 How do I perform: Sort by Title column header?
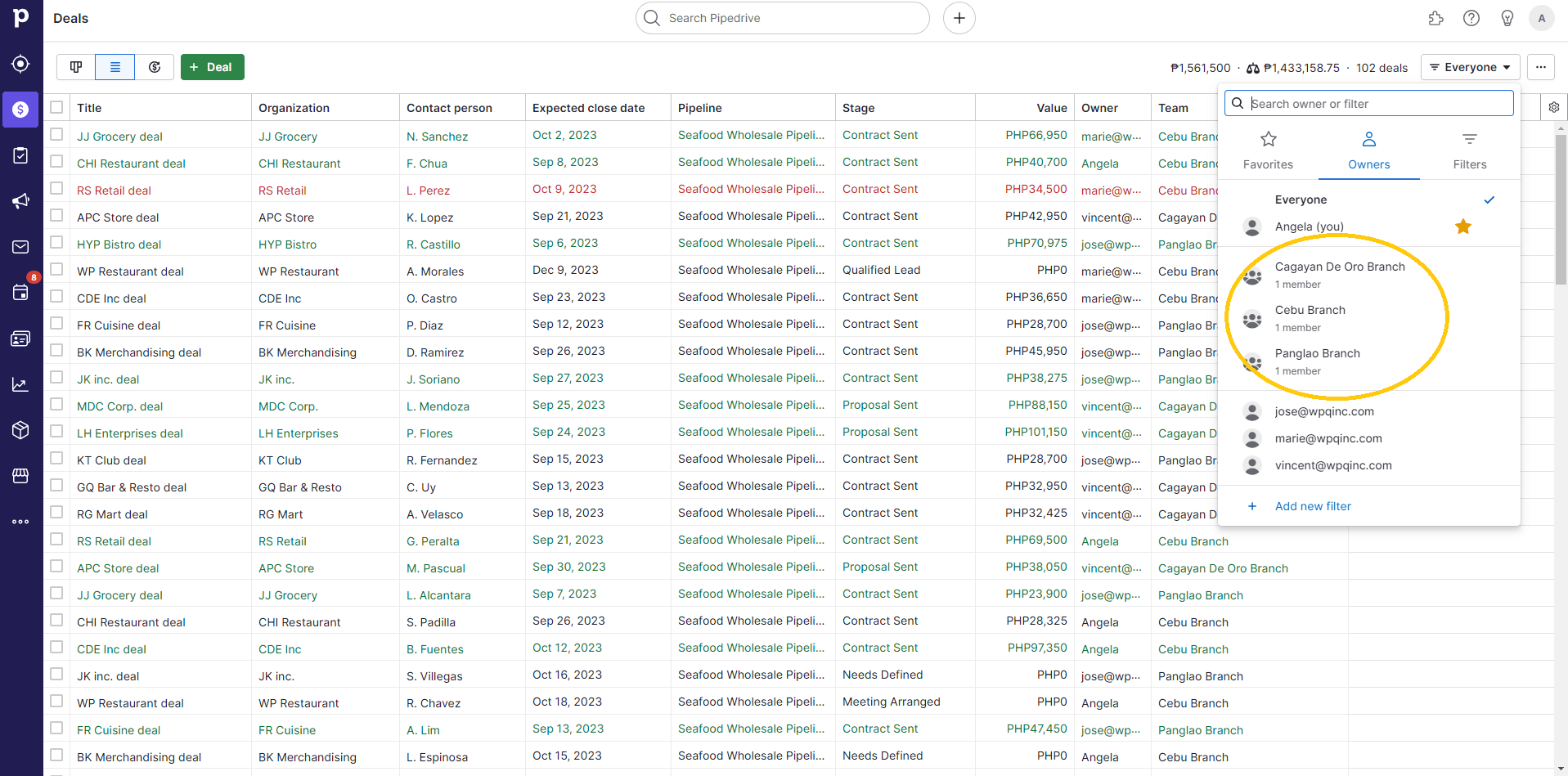pos(89,108)
